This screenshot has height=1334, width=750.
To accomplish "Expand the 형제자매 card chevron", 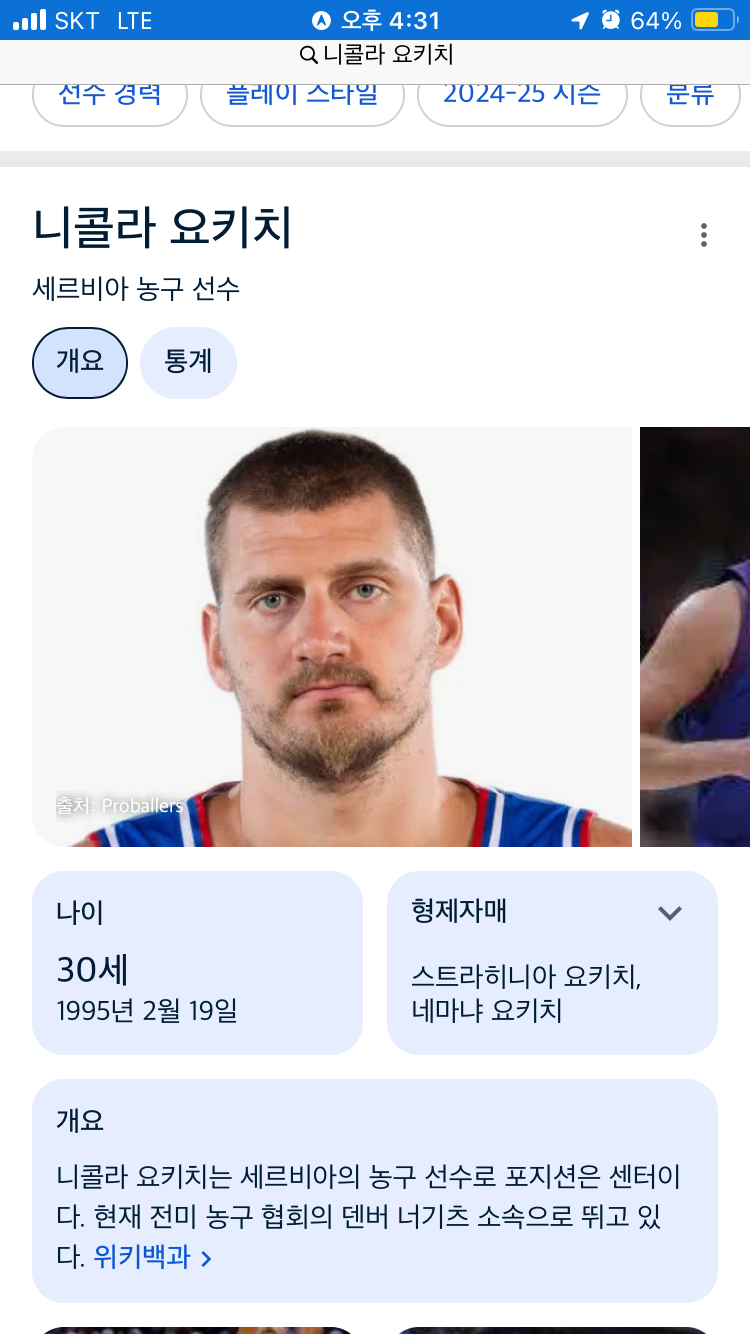I will pyautogui.click(x=669, y=912).
